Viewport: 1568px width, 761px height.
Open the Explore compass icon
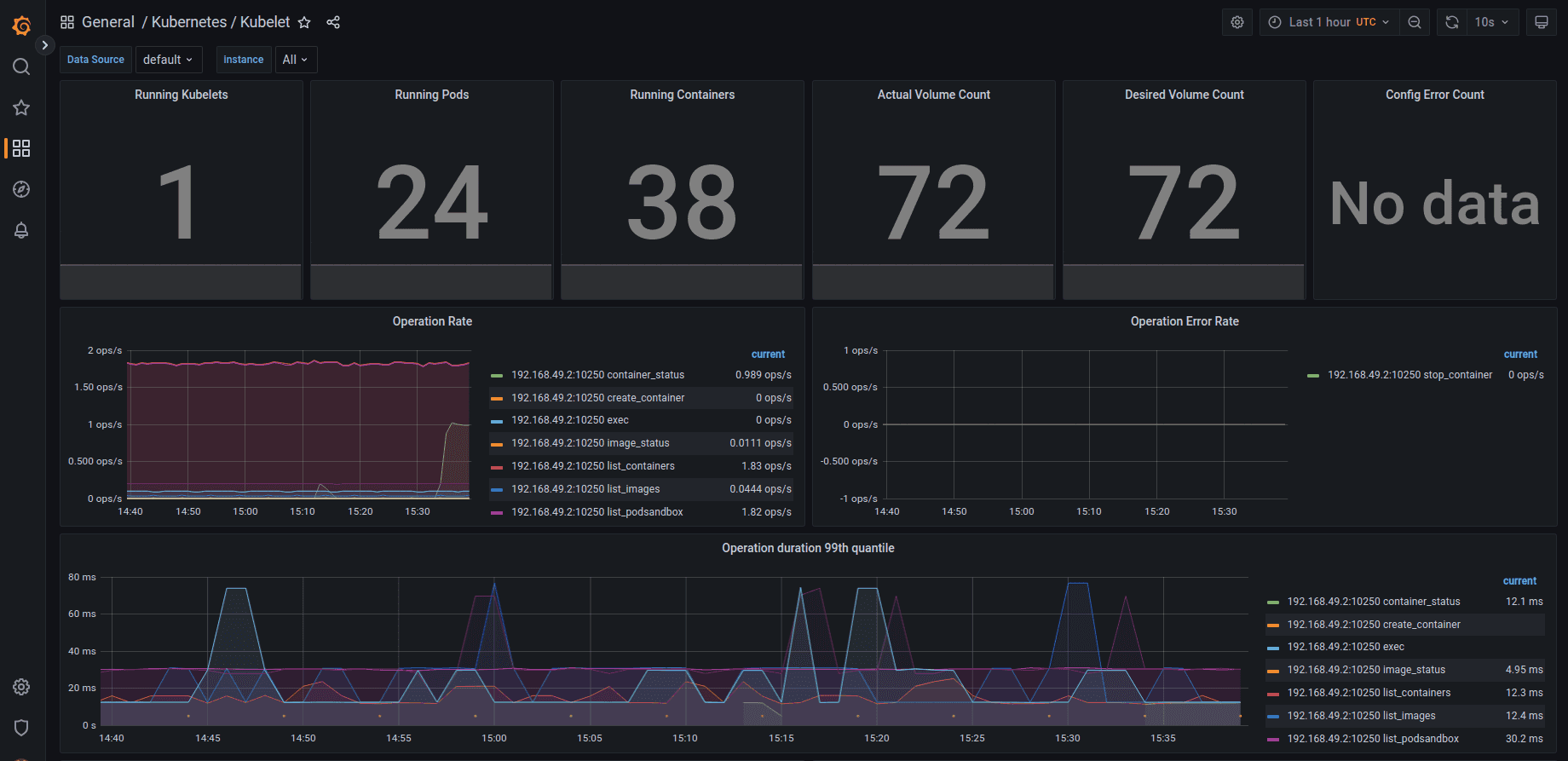[21, 189]
